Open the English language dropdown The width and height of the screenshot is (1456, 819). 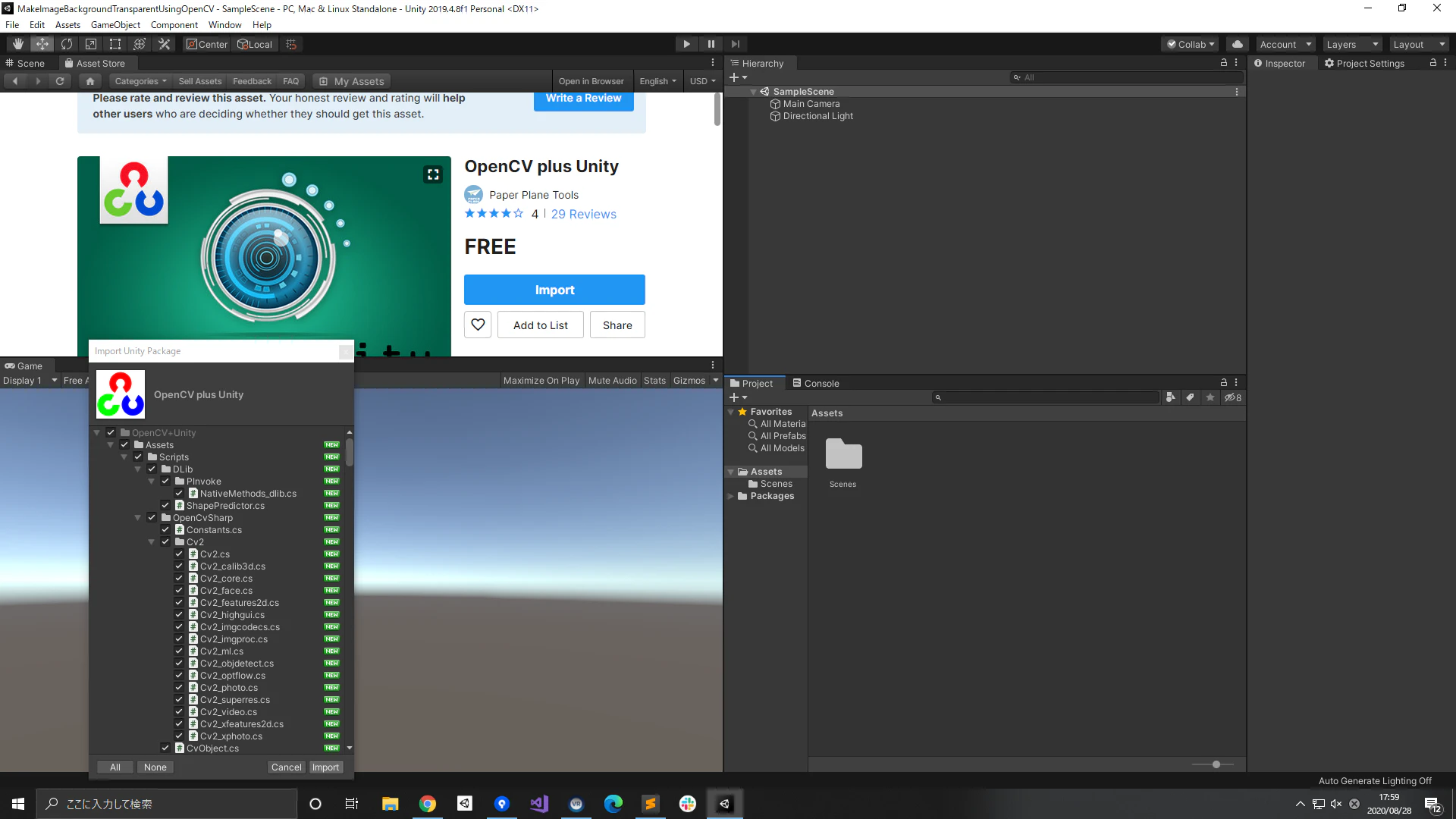(657, 81)
